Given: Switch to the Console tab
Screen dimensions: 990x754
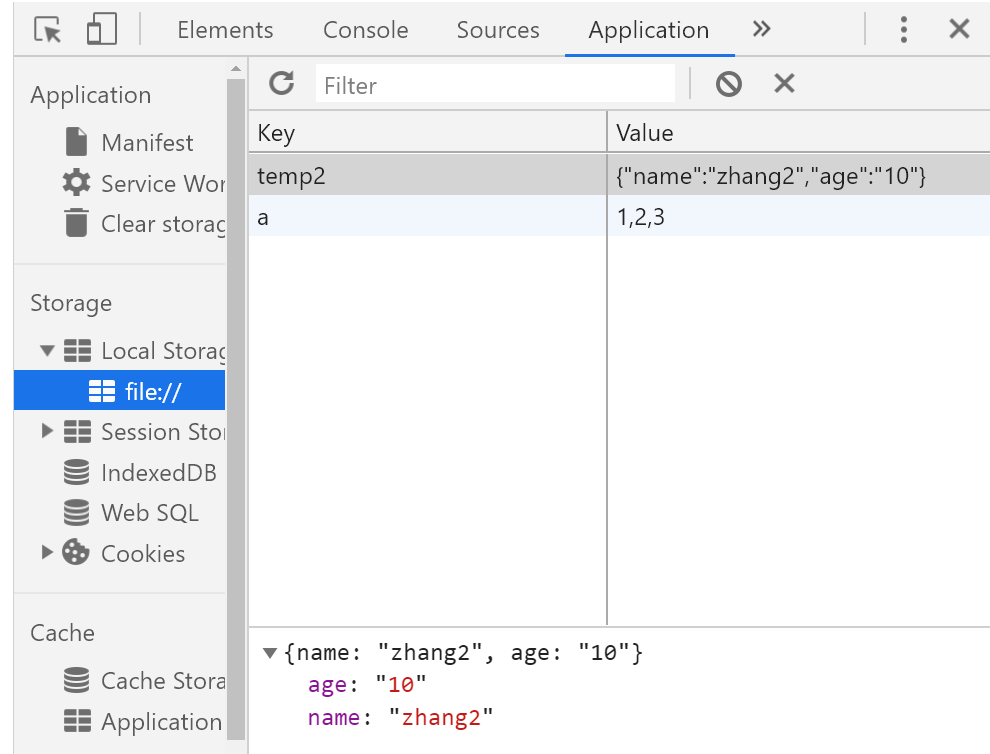Looking at the screenshot, I should click(x=365, y=30).
